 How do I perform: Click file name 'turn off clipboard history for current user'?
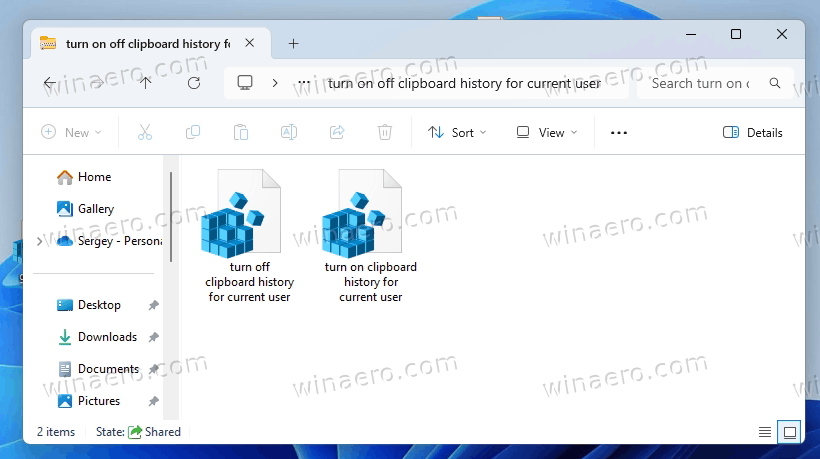(x=249, y=282)
